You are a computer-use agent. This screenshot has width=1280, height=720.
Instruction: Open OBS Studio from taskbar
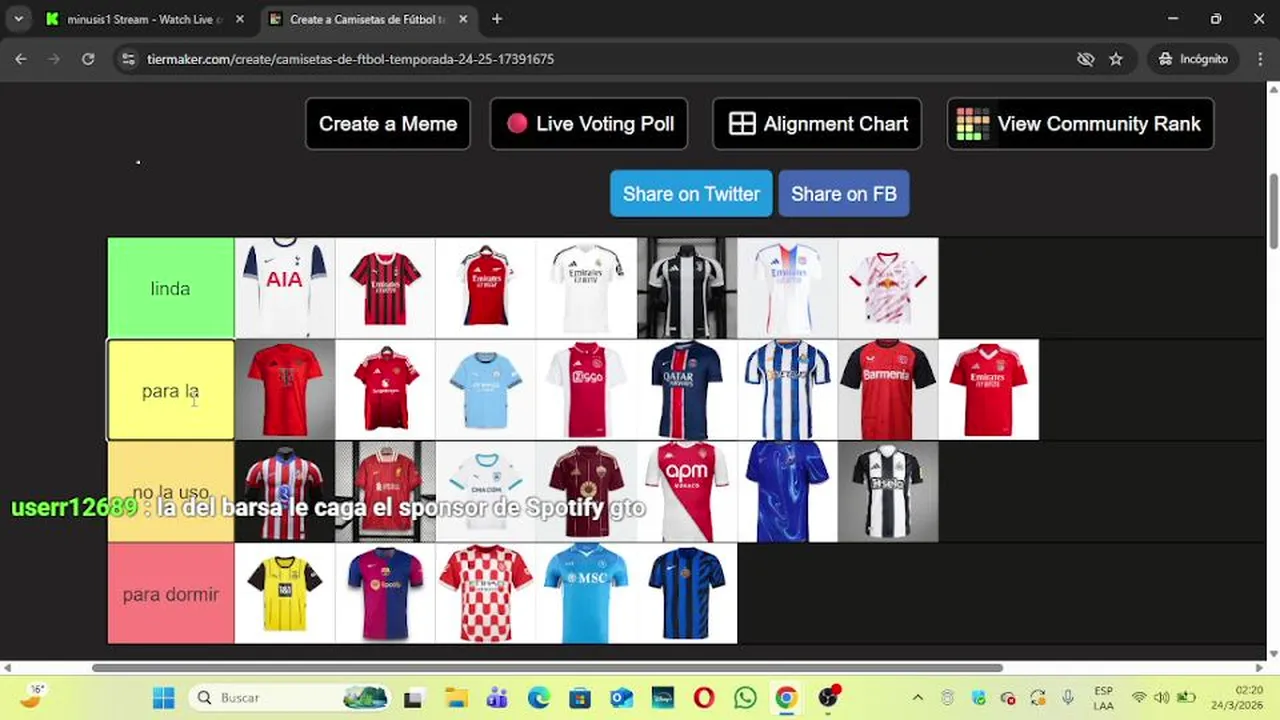click(828, 698)
